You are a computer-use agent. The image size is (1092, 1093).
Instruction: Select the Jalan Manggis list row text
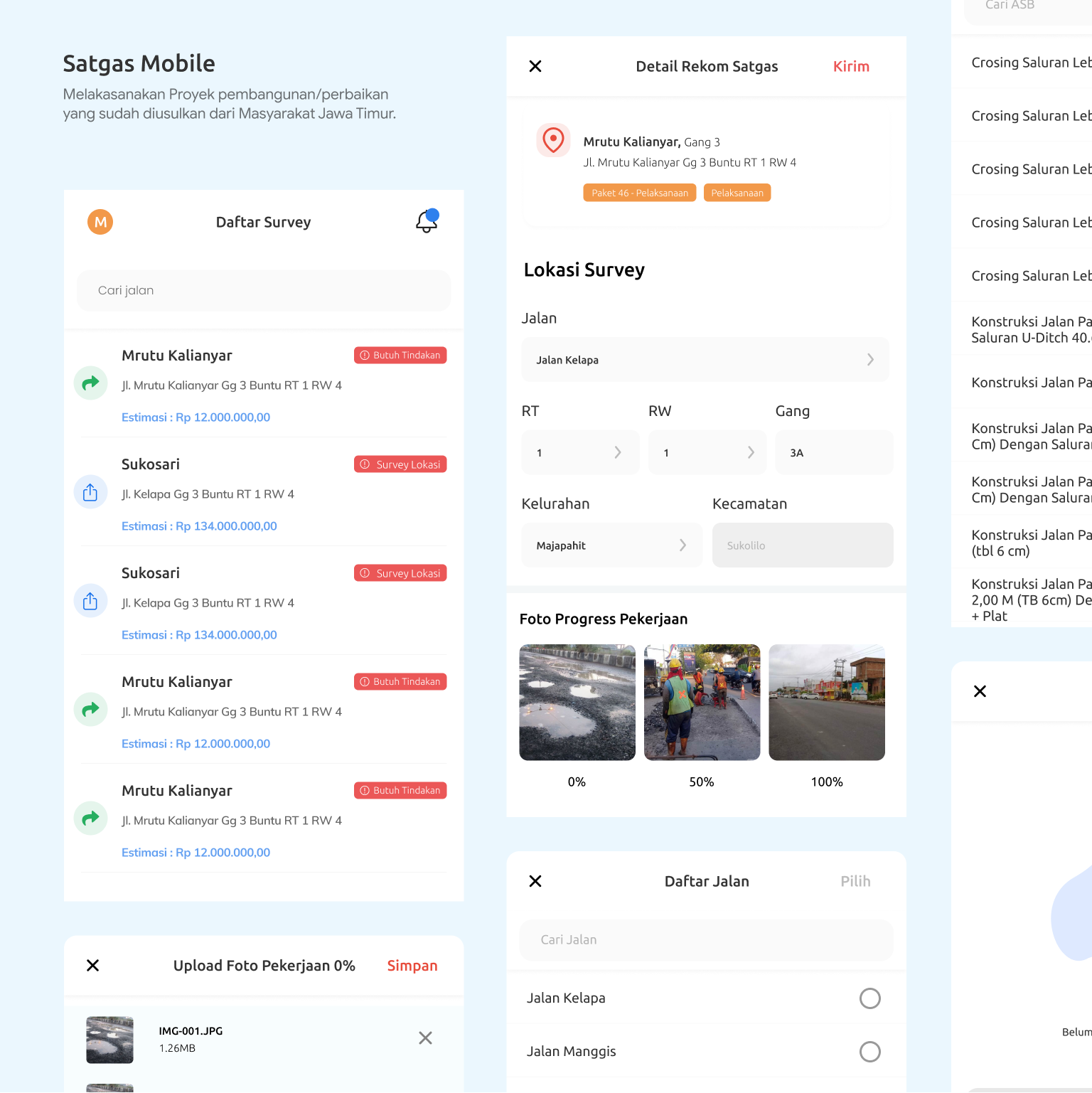571,1052
